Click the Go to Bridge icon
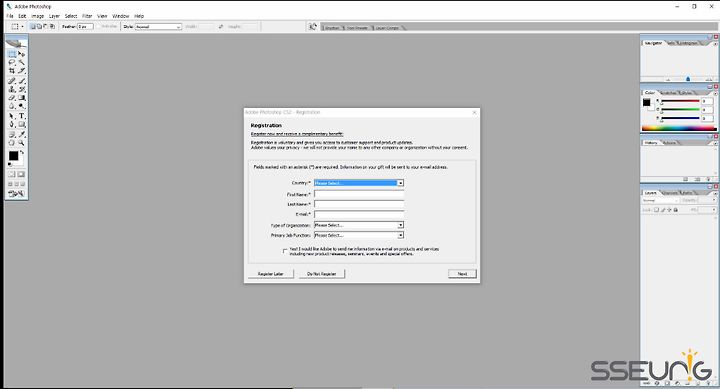This screenshot has width=720, height=389. point(313,27)
